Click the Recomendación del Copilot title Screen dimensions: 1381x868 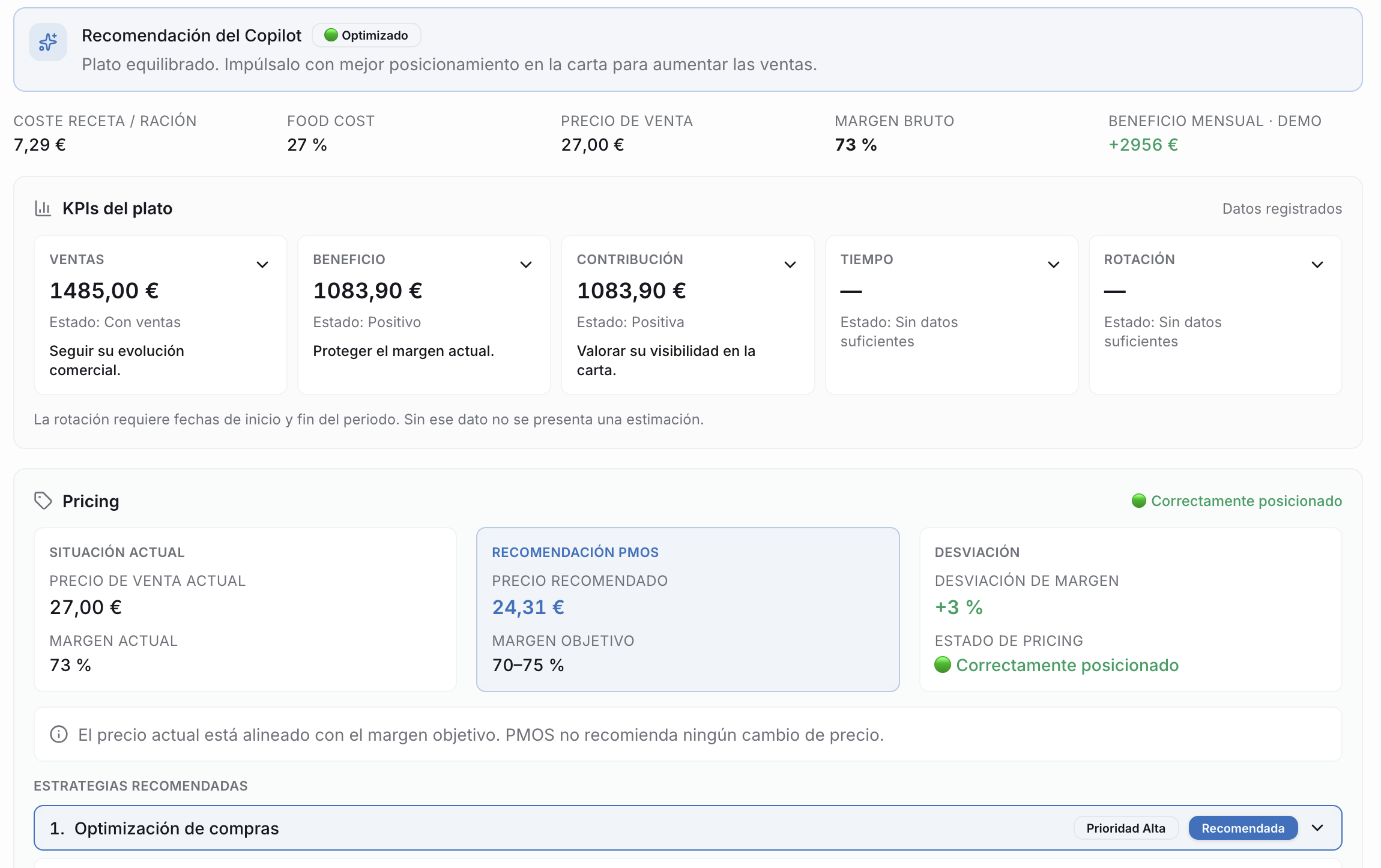click(x=192, y=35)
